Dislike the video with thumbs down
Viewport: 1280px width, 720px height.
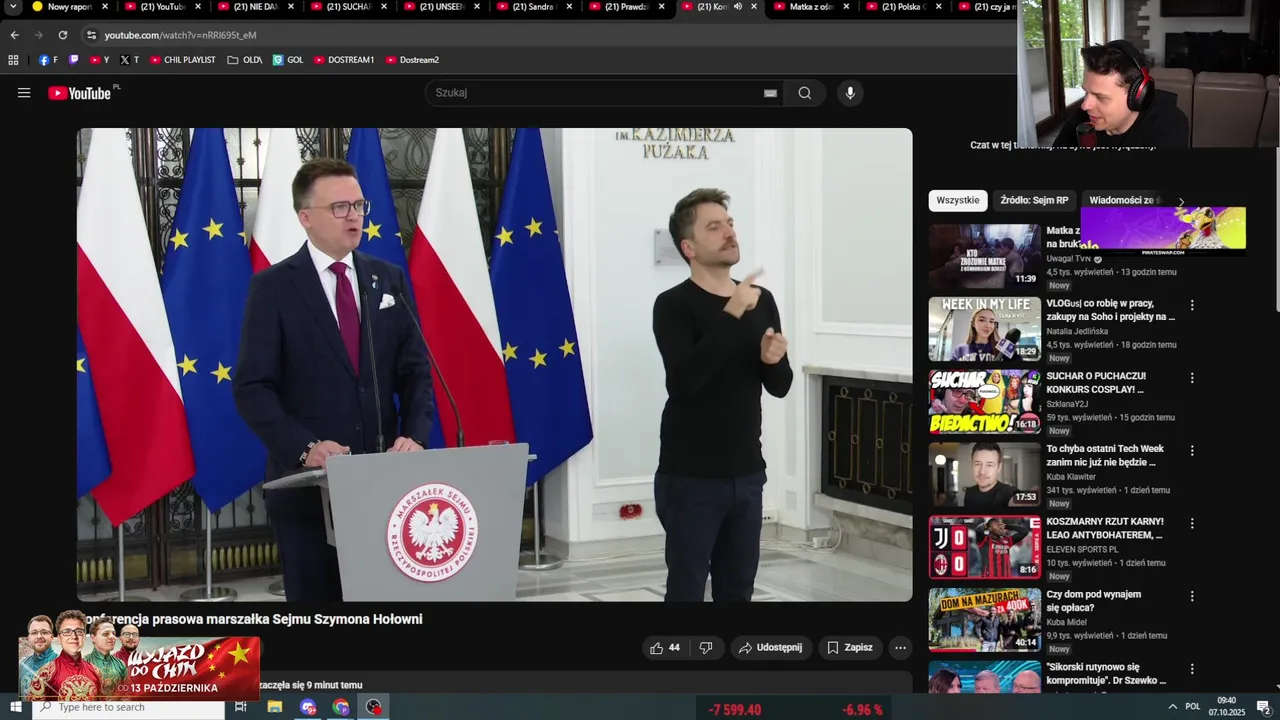click(706, 648)
